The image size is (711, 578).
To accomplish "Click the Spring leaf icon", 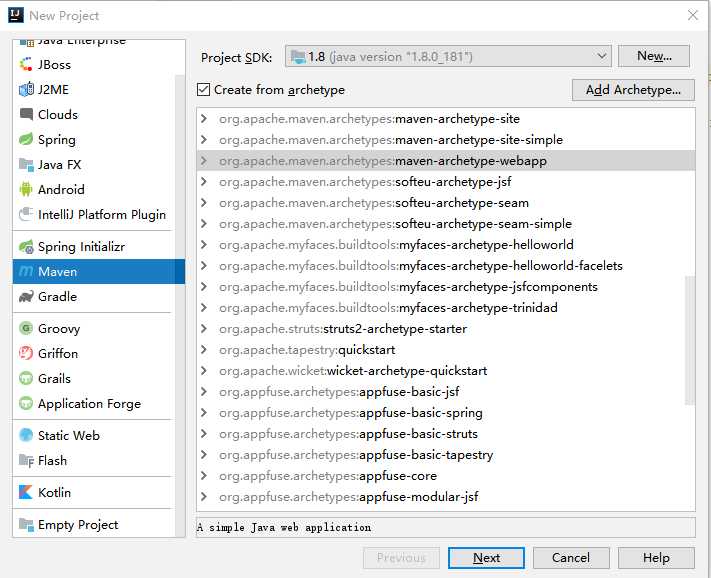I will [26, 139].
